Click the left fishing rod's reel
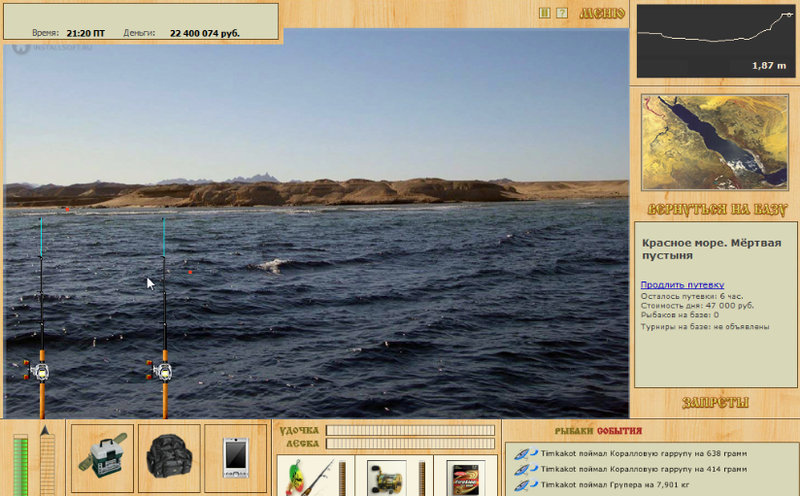800x496 pixels. point(39,371)
